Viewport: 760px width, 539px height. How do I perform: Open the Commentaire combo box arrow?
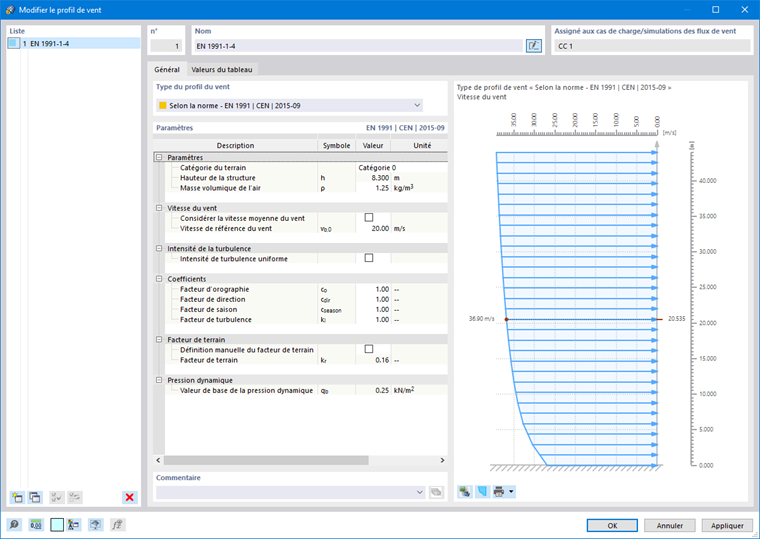(x=420, y=492)
